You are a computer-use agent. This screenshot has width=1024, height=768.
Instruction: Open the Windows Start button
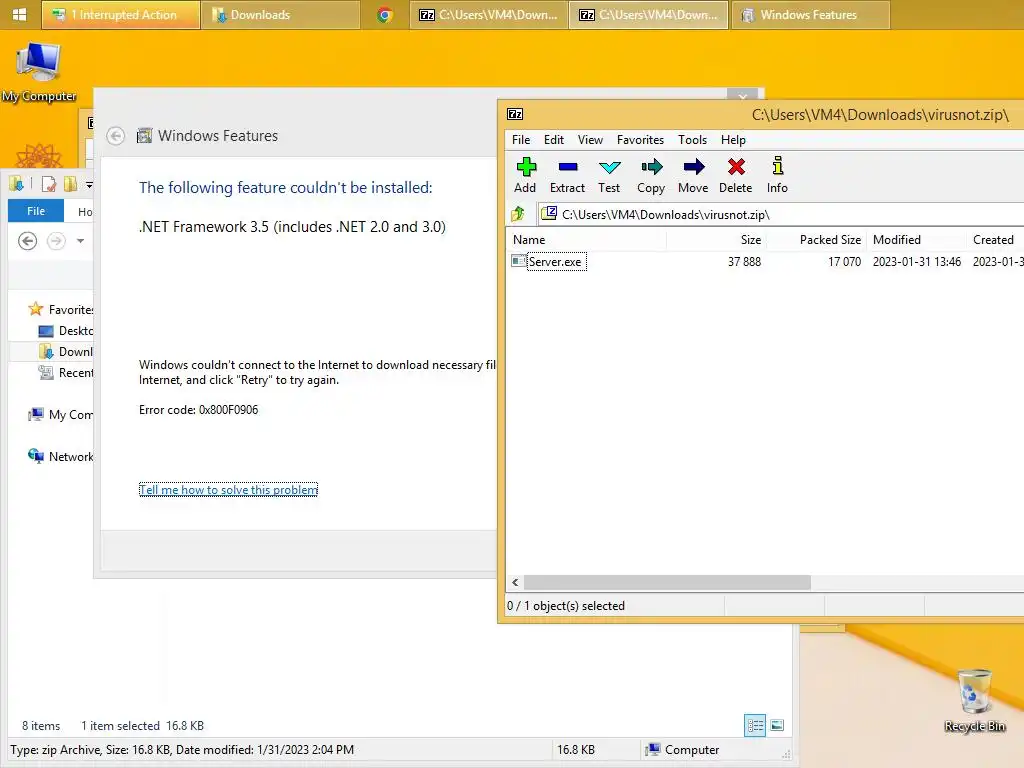(20, 14)
